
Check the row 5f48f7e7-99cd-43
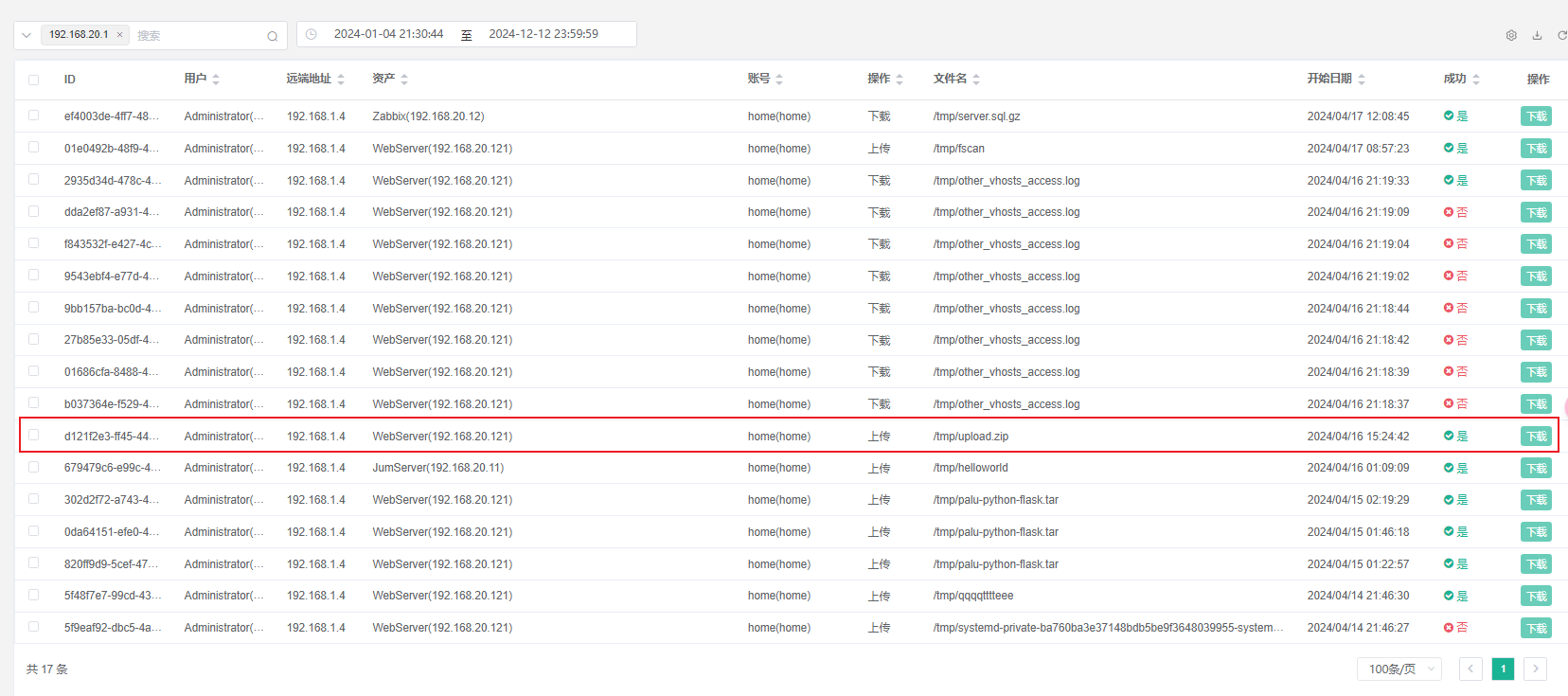34,595
